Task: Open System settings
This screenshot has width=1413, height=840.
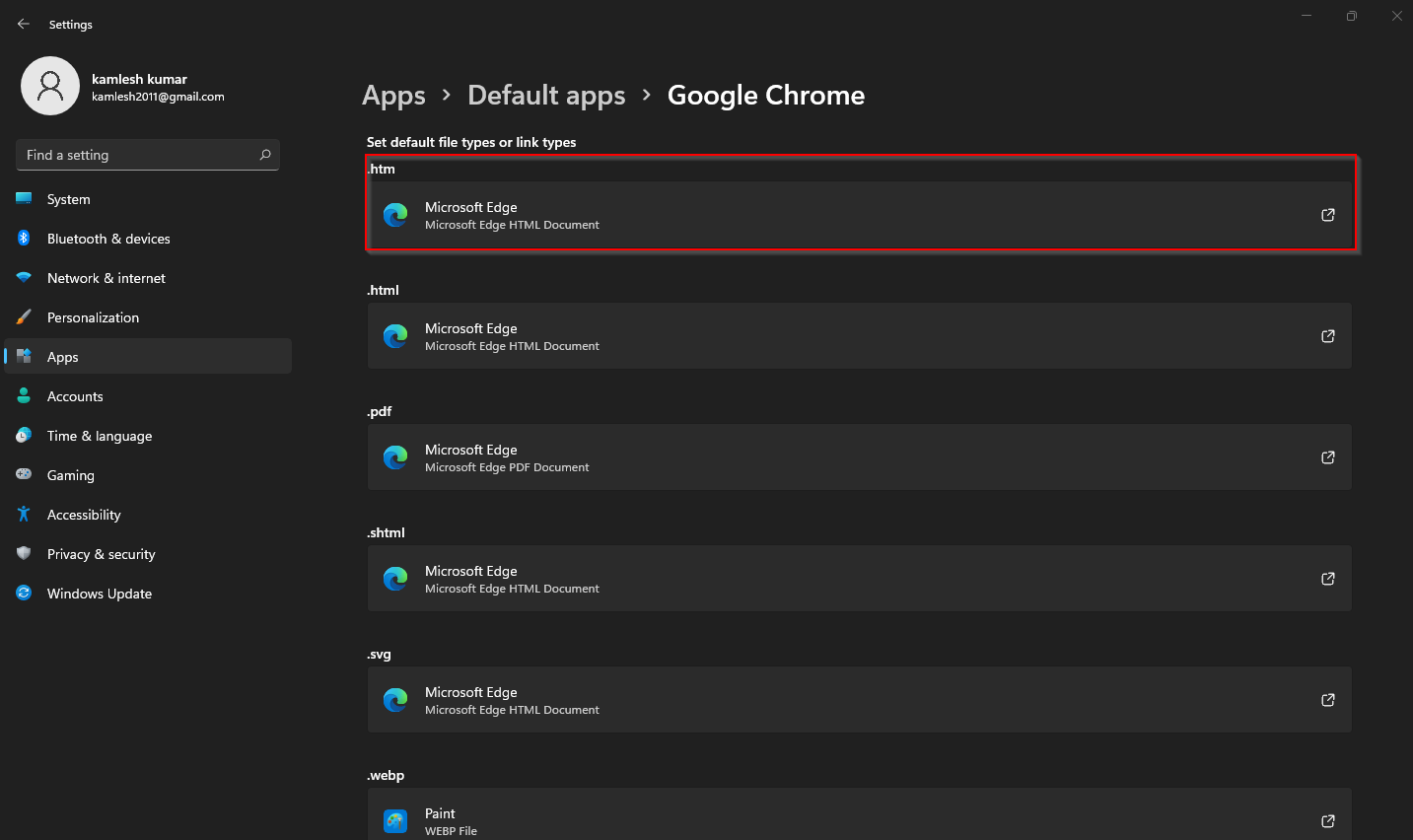Action: [x=148, y=199]
